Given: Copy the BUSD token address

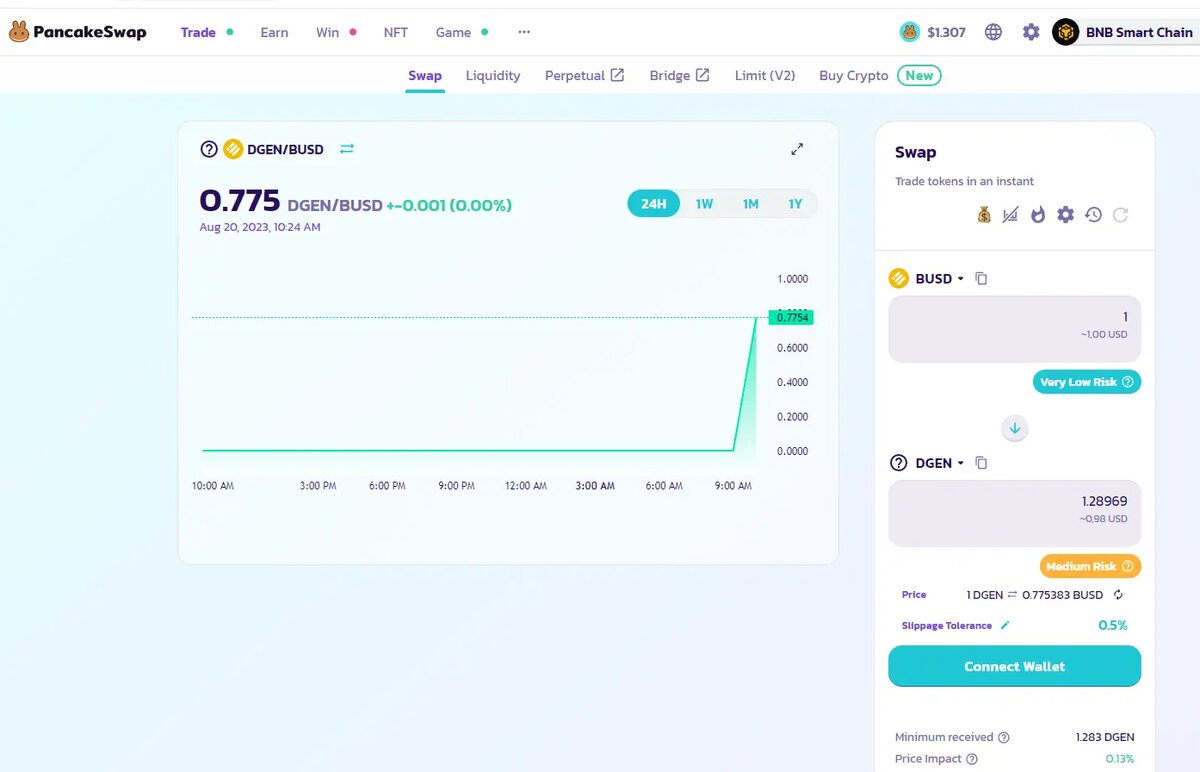Looking at the screenshot, I should pyautogui.click(x=981, y=279).
